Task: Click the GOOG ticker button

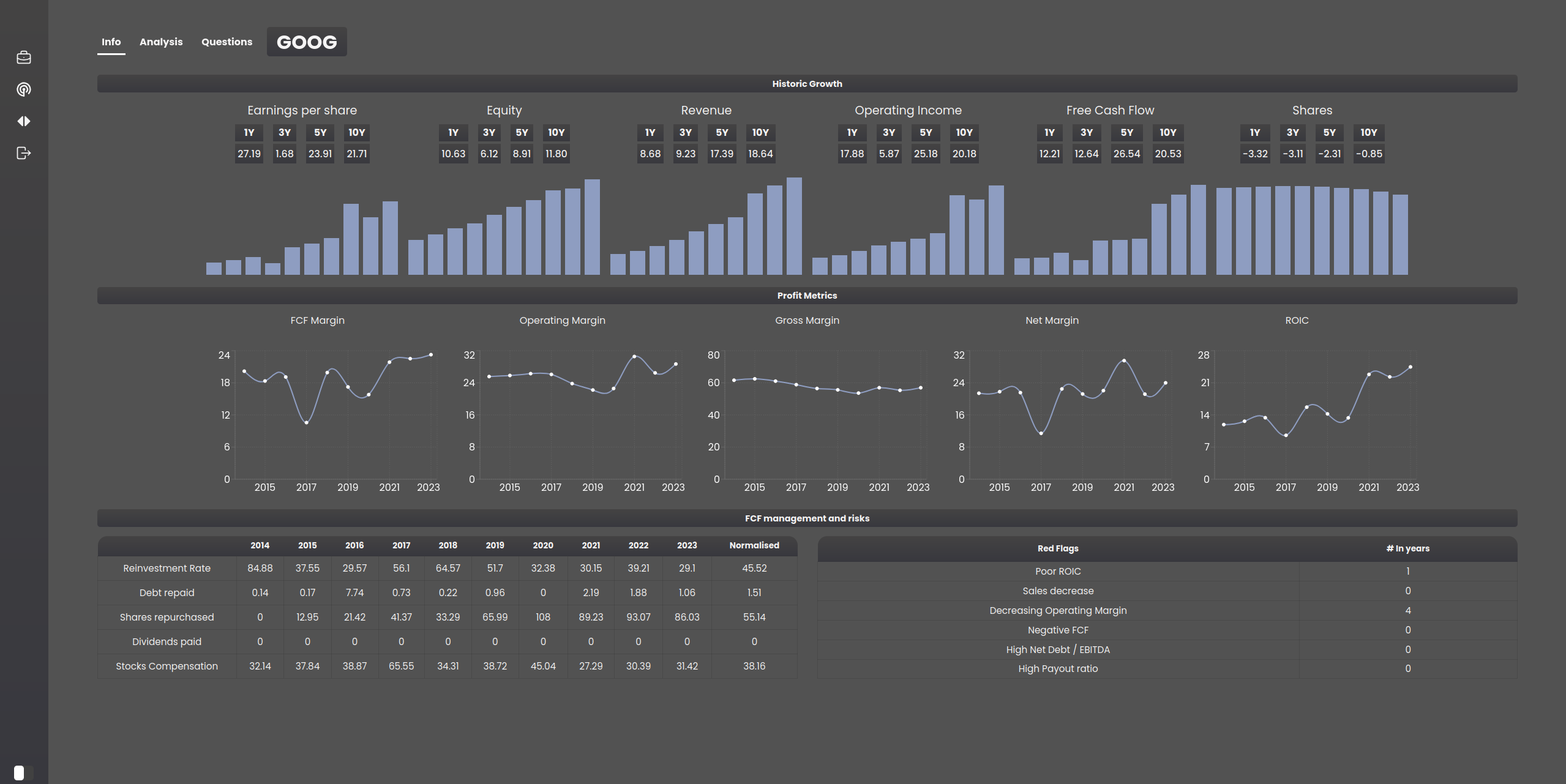Action: pyautogui.click(x=307, y=42)
